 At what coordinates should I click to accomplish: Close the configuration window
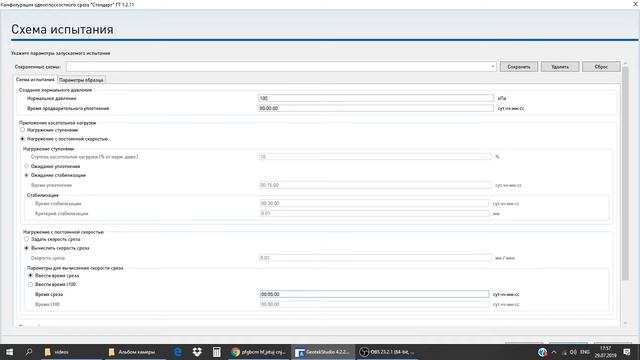635,4
